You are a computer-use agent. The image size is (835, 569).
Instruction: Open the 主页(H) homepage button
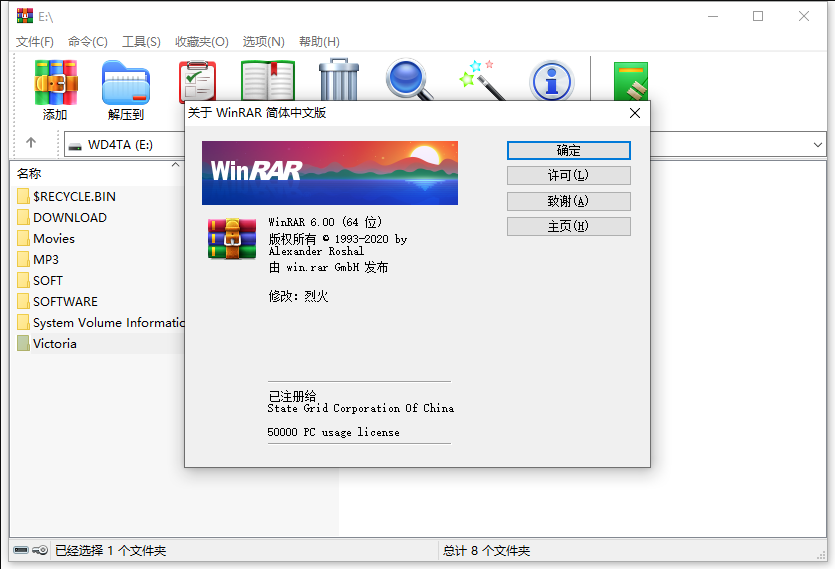(568, 227)
